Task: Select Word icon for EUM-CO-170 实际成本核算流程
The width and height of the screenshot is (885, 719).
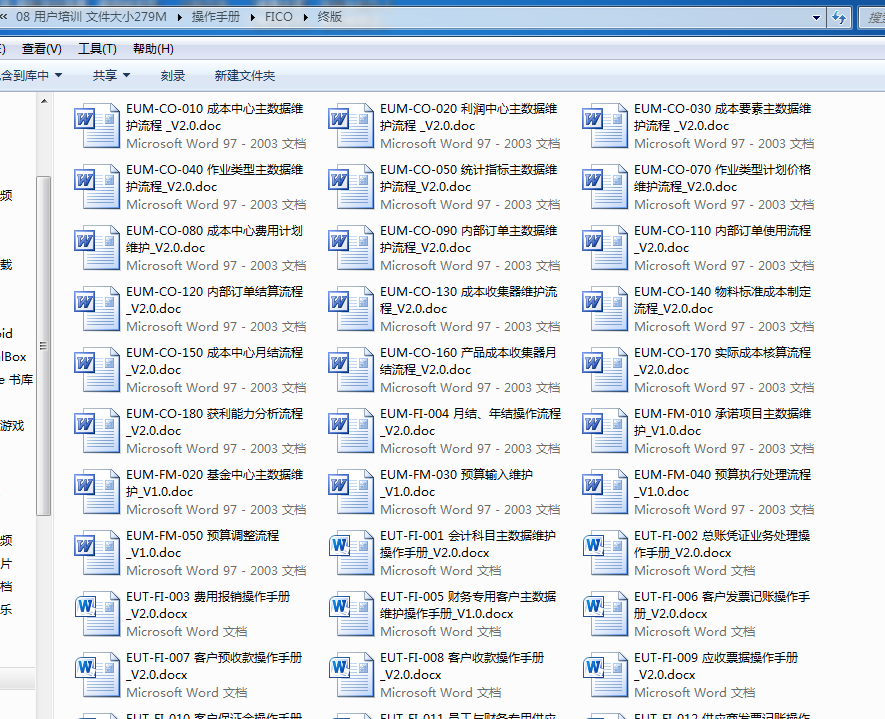Action: 604,369
